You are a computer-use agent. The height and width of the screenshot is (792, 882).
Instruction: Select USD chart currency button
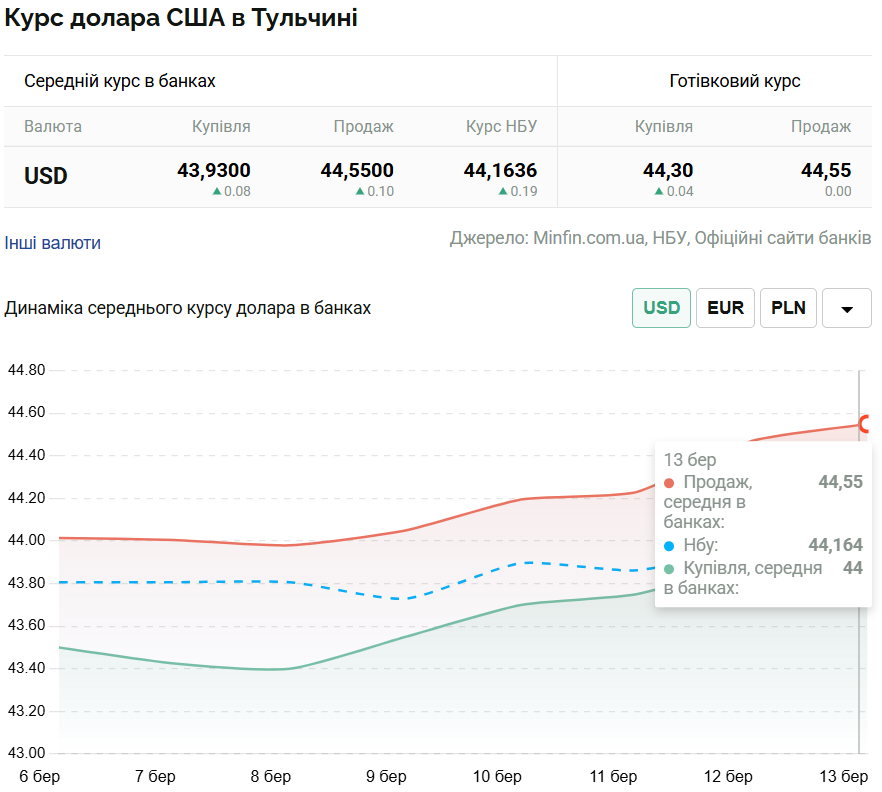pyautogui.click(x=661, y=308)
